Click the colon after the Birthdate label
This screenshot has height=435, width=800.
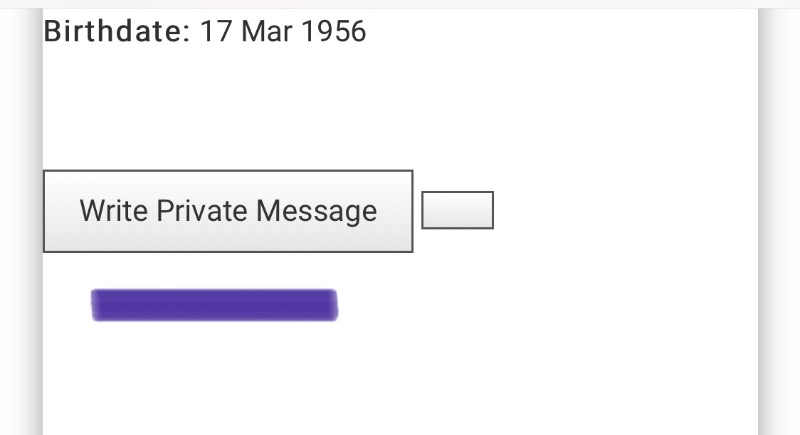click(184, 33)
